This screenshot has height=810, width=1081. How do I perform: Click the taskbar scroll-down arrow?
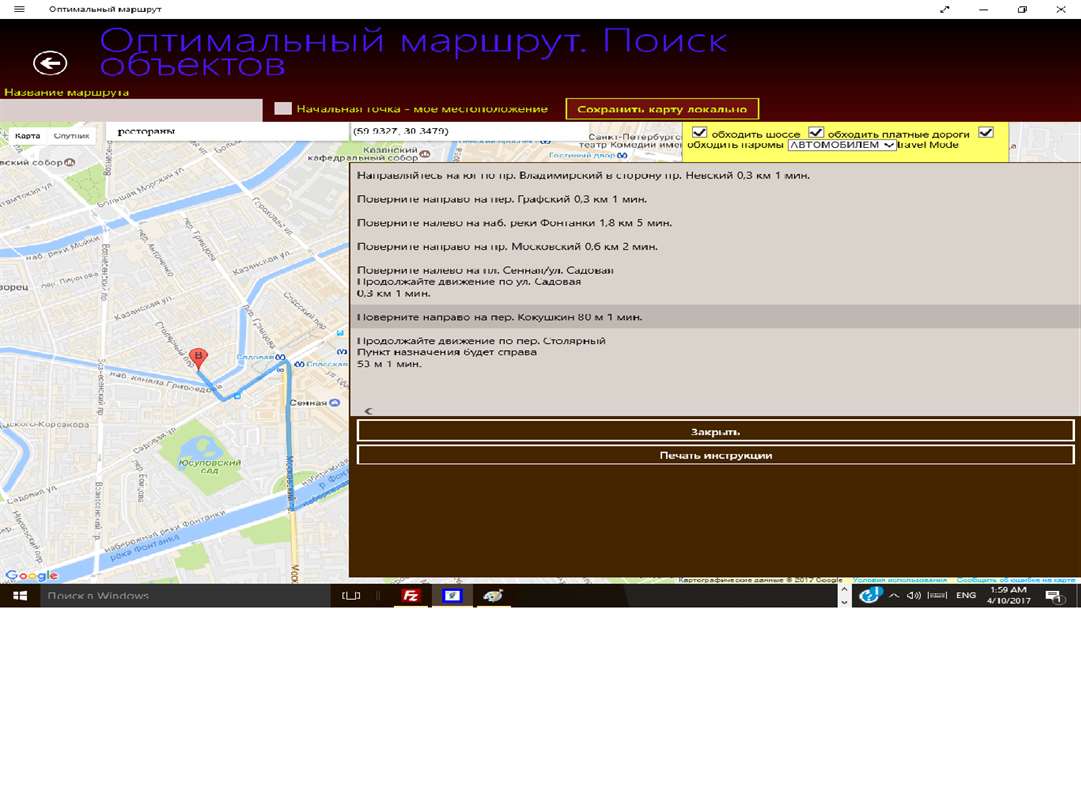coord(844,602)
